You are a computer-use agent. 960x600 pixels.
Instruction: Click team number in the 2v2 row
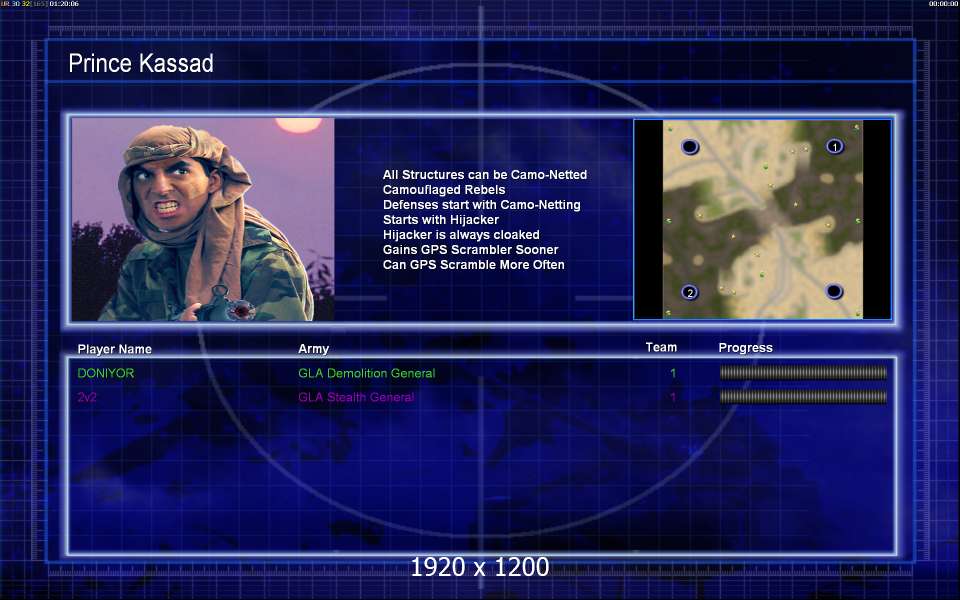coord(673,397)
